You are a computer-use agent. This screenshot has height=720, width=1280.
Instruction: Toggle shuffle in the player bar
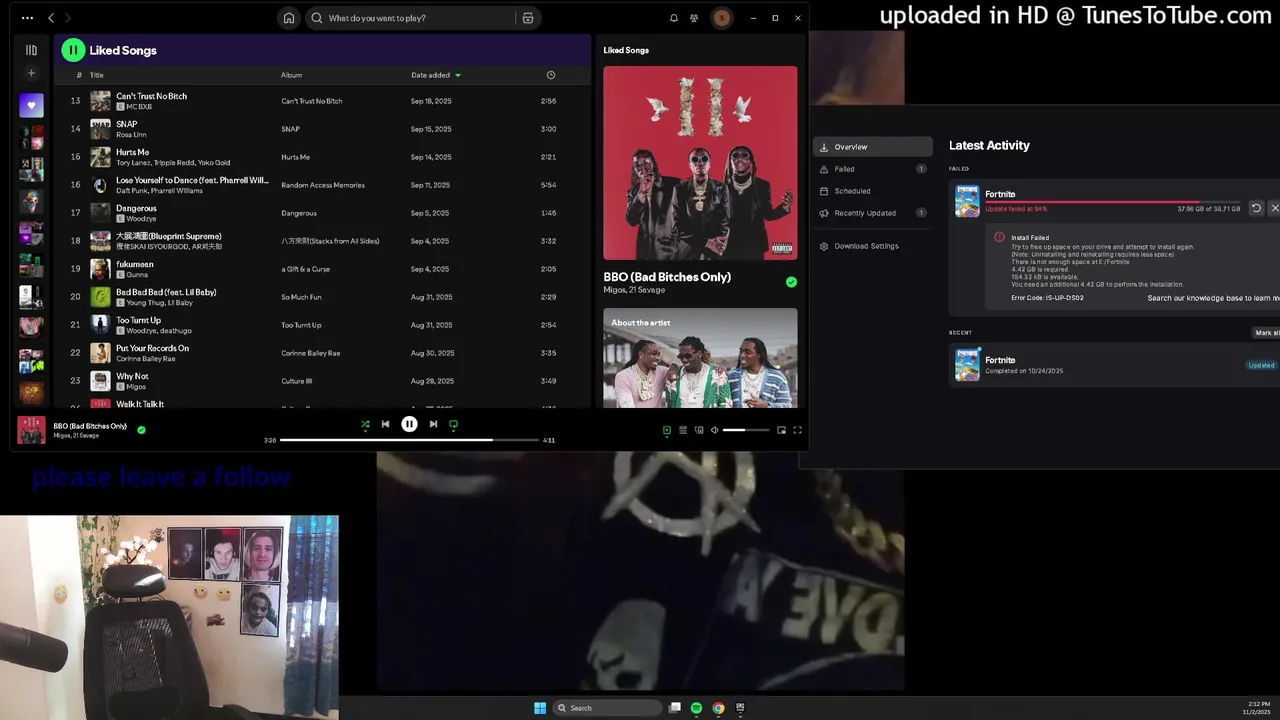(365, 424)
